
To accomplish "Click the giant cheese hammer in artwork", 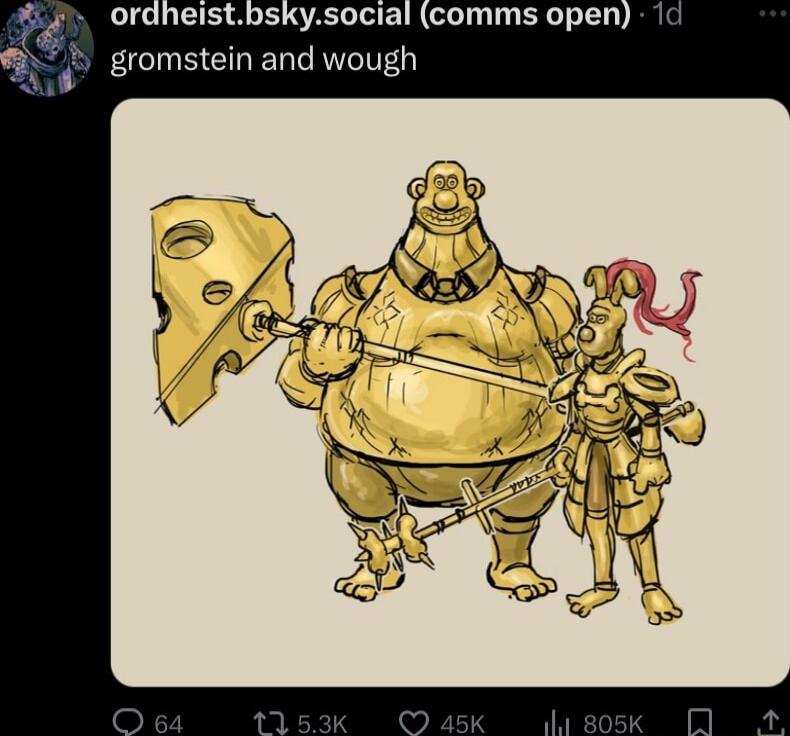I will tap(222, 309).
